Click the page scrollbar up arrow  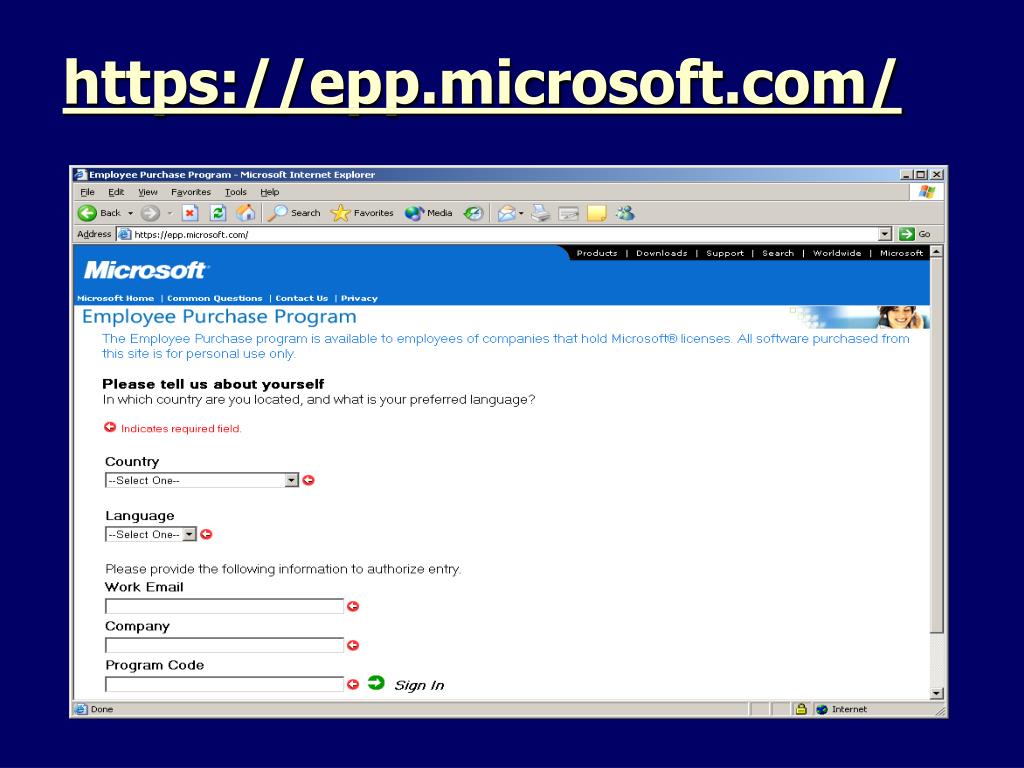click(x=937, y=251)
